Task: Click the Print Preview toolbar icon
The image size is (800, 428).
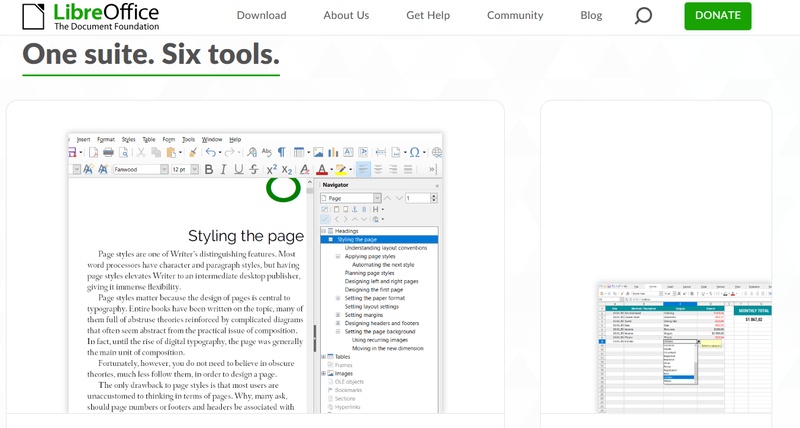Action: [123, 152]
